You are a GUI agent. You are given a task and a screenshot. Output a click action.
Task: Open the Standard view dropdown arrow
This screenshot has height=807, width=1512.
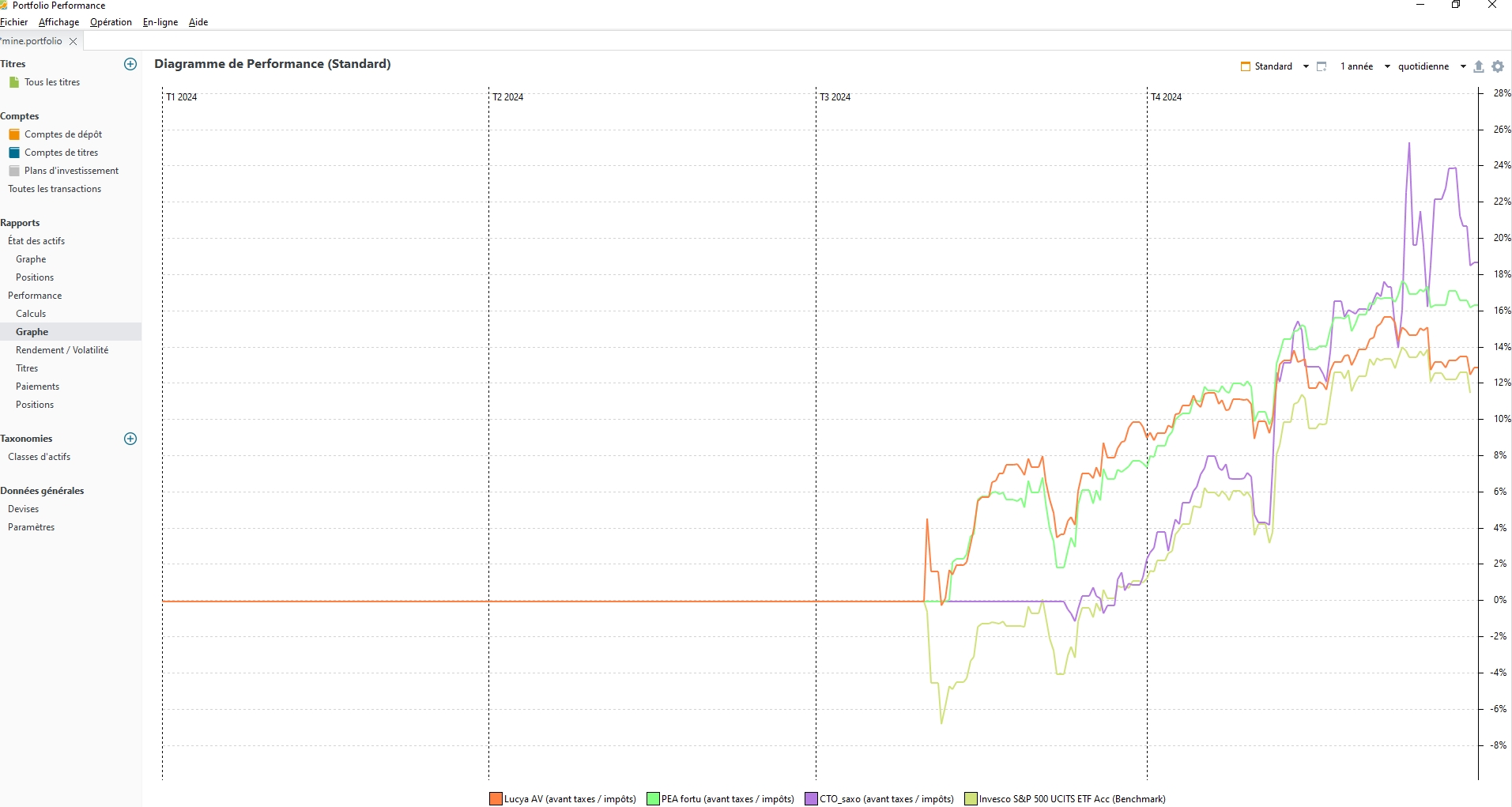(1306, 66)
